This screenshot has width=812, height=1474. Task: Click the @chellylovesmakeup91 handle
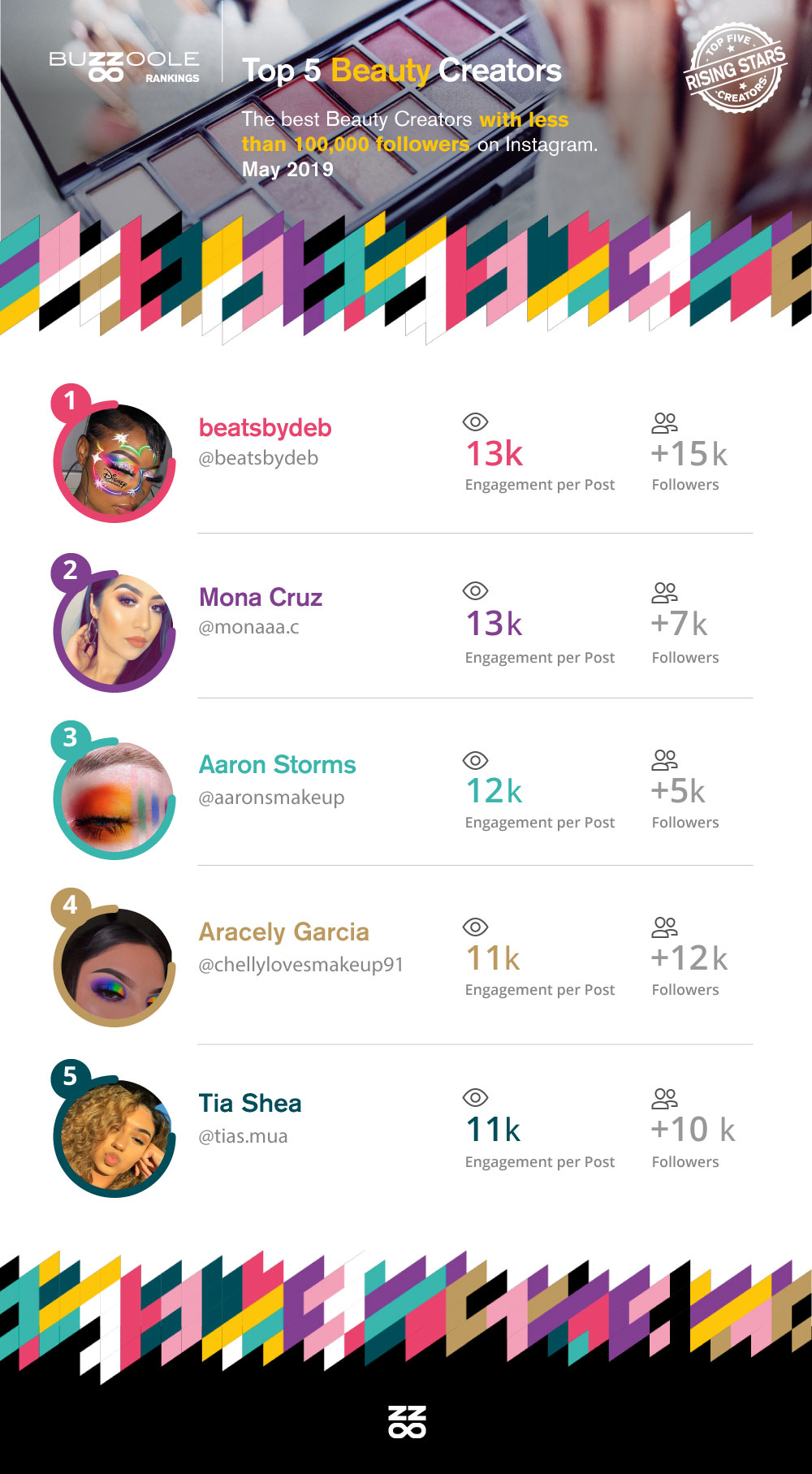click(300, 965)
